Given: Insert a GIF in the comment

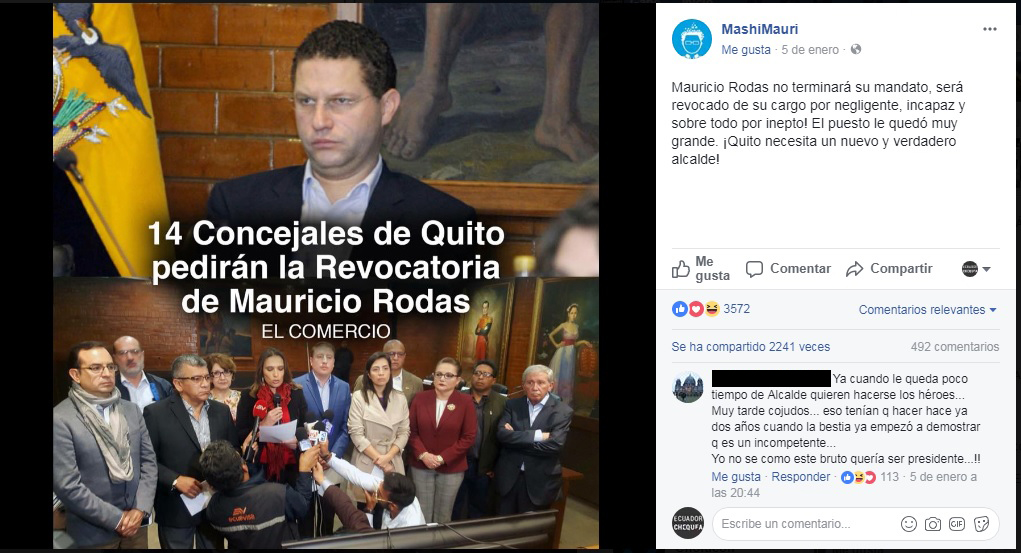Looking at the screenshot, I should (x=957, y=524).
